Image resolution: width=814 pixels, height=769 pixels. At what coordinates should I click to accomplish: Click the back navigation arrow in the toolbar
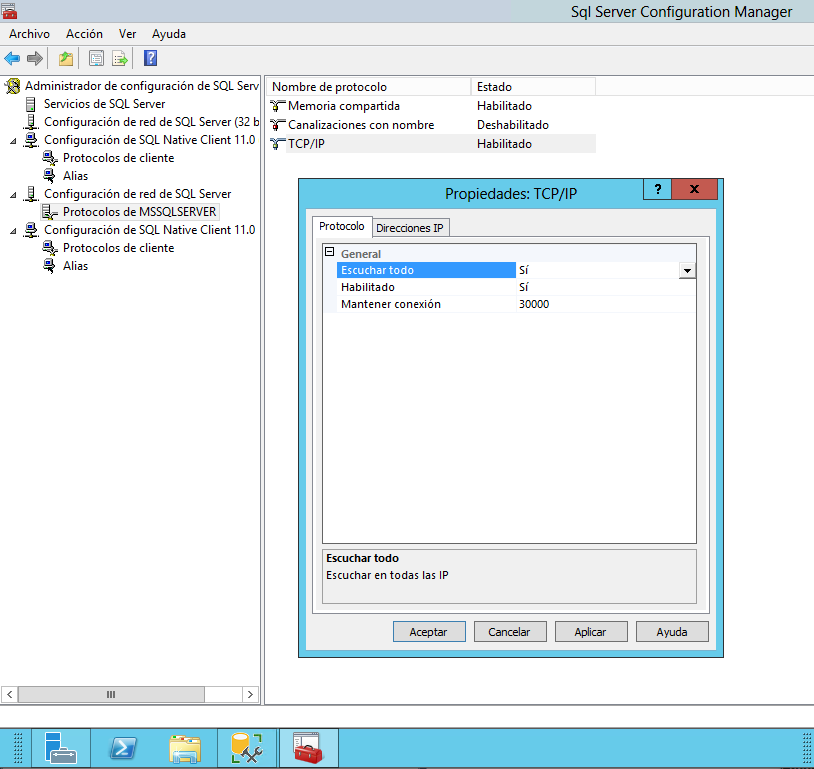(12, 58)
